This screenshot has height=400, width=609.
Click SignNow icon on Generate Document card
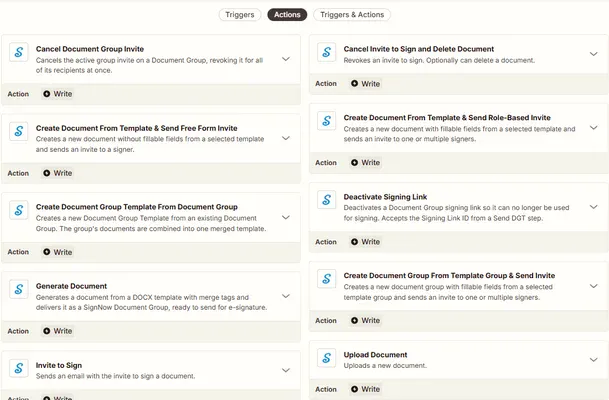(x=19, y=289)
